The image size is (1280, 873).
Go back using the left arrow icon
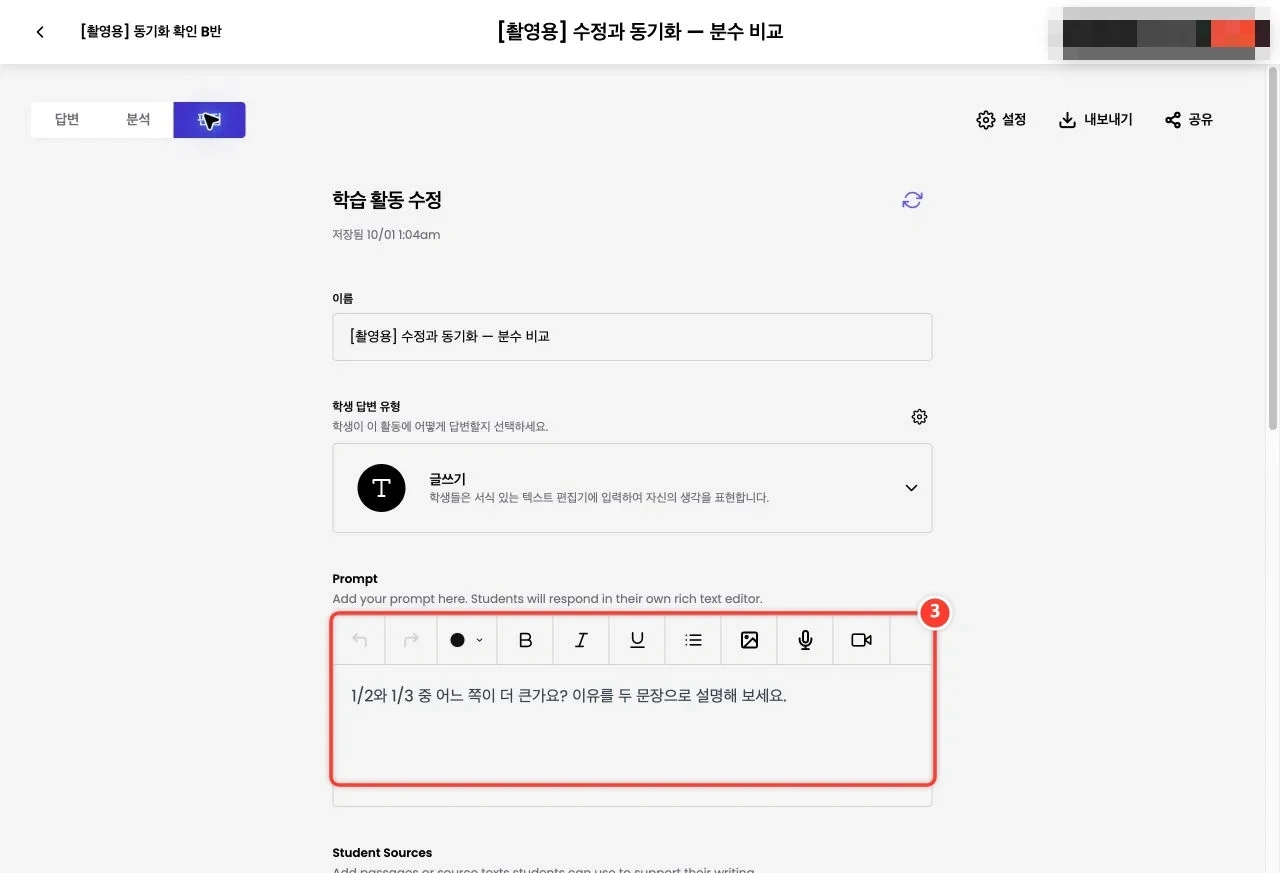coord(40,32)
